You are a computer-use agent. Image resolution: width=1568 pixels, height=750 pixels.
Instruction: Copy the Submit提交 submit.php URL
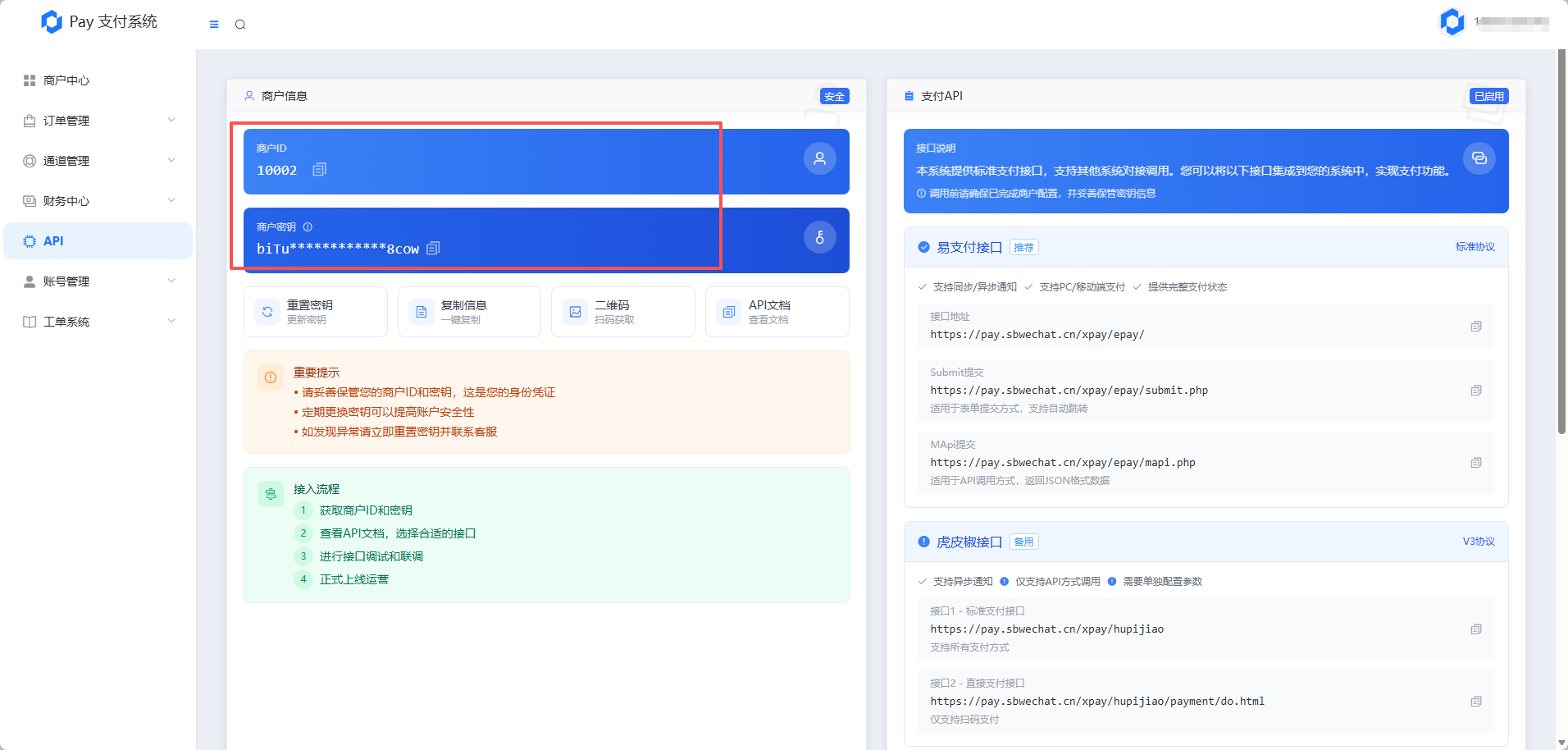[1475, 391]
